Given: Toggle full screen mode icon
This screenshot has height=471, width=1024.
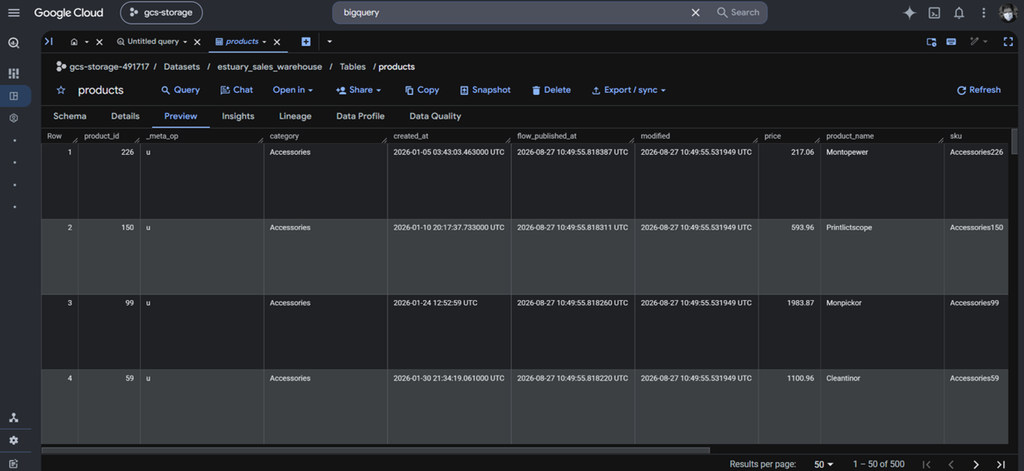Looking at the screenshot, I should click(x=1008, y=41).
